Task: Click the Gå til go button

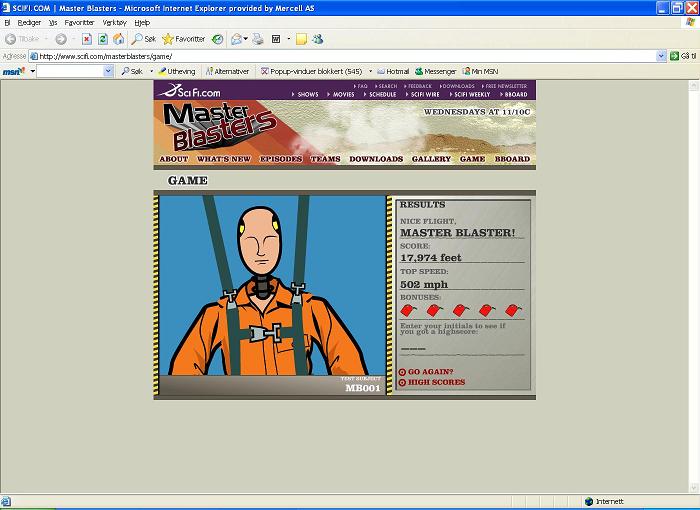Action: pyautogui.click(x=683, y=56)
